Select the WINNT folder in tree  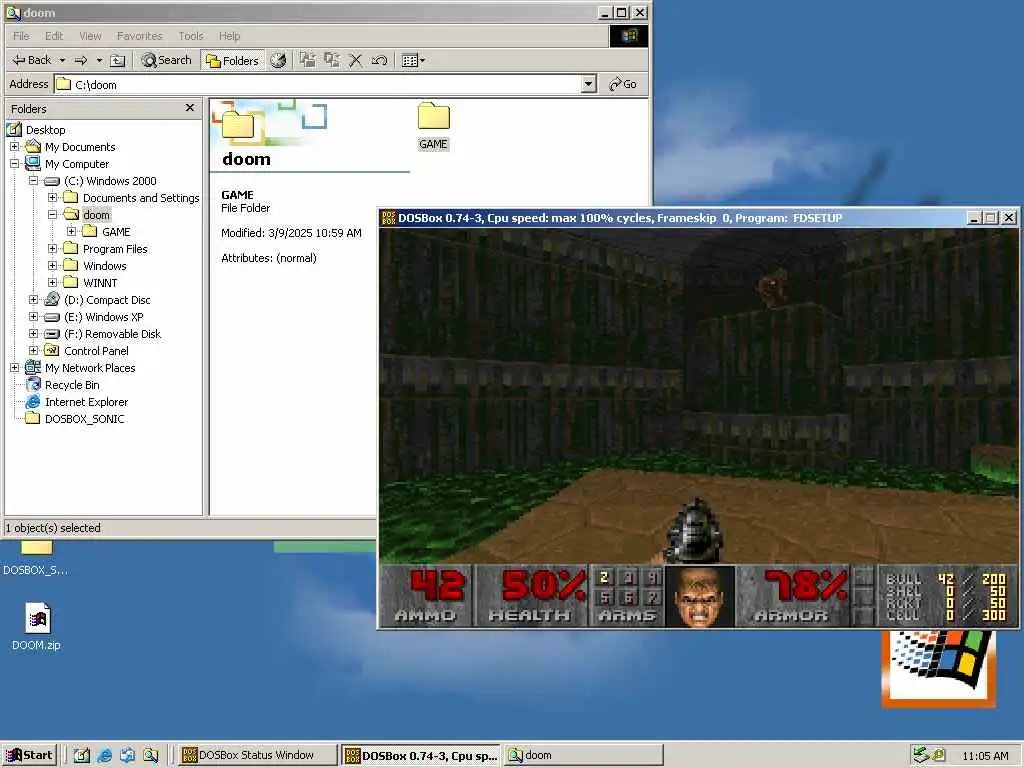[x=100, y=283]
